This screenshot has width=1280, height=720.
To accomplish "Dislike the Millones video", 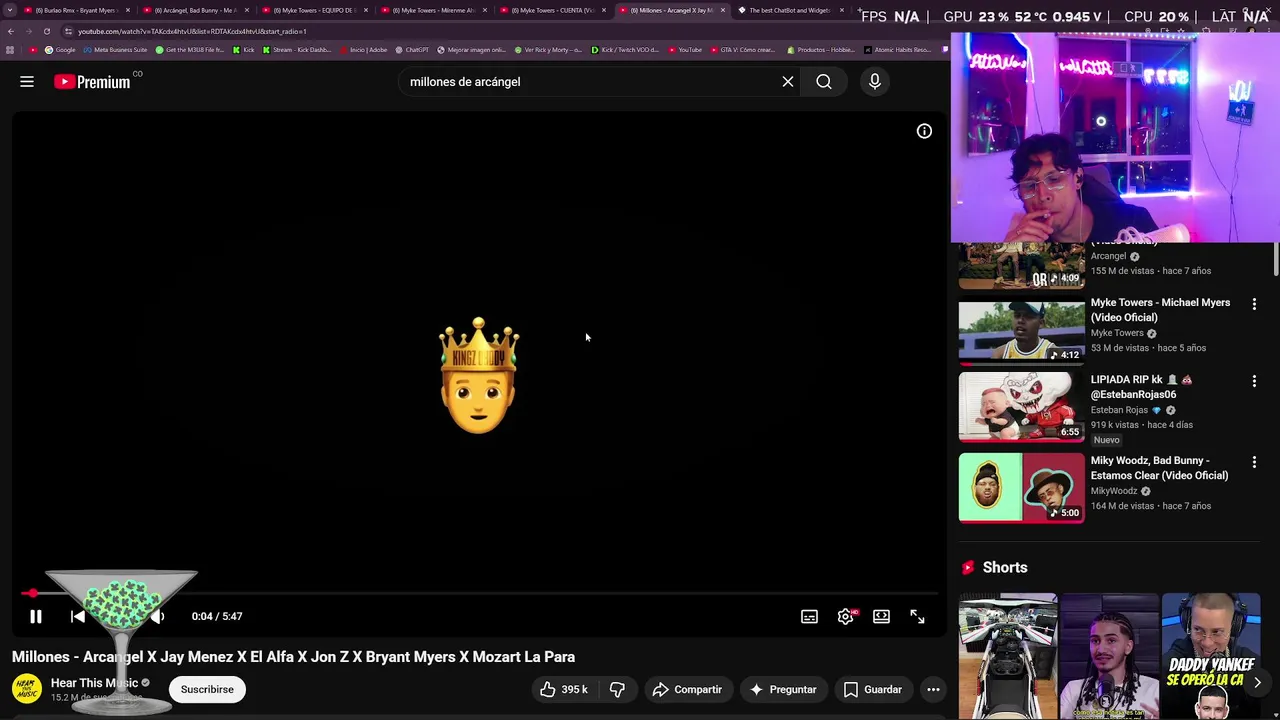I will point(617,689).
